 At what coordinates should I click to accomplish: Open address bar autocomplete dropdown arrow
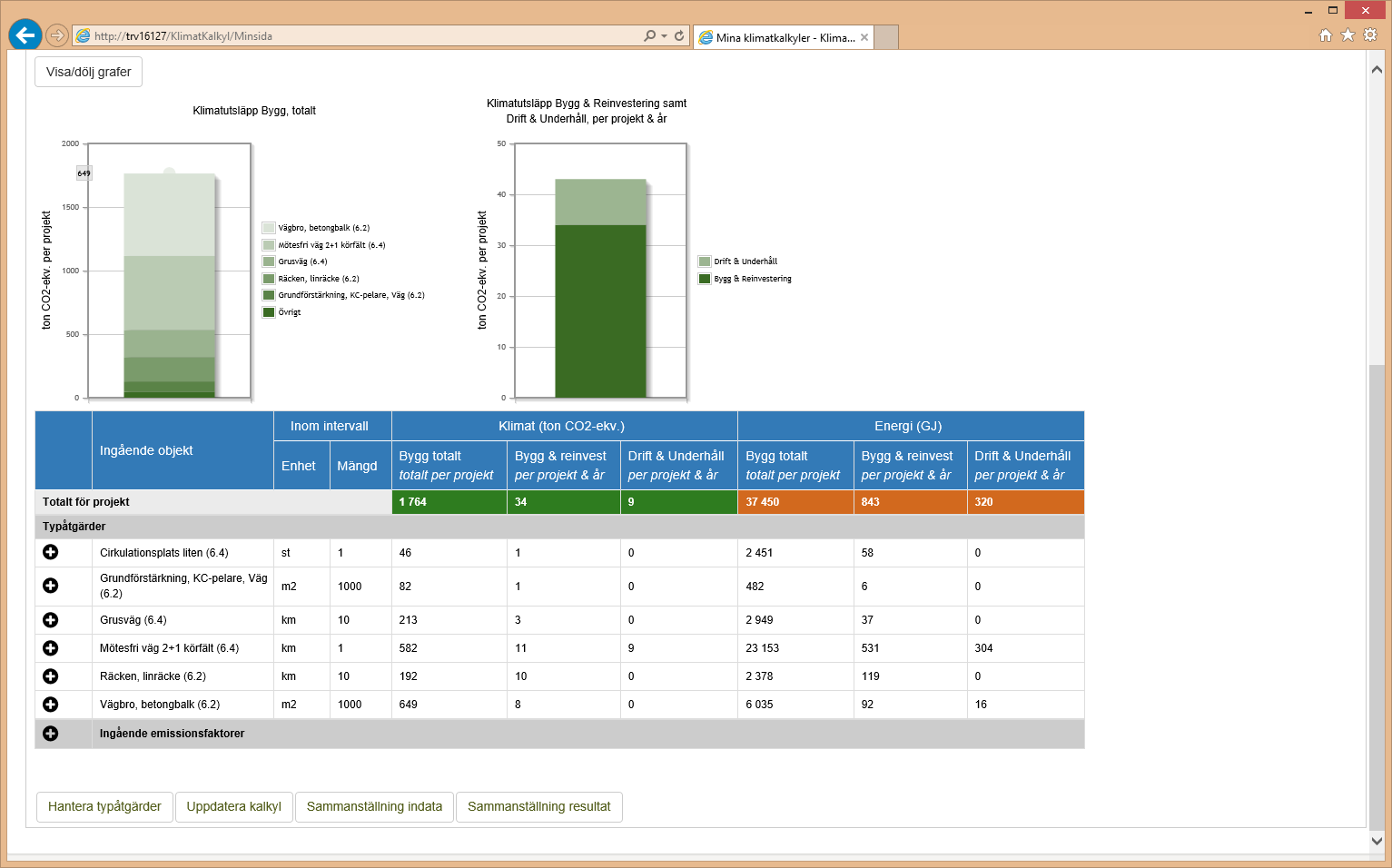[x=665, y=36]
